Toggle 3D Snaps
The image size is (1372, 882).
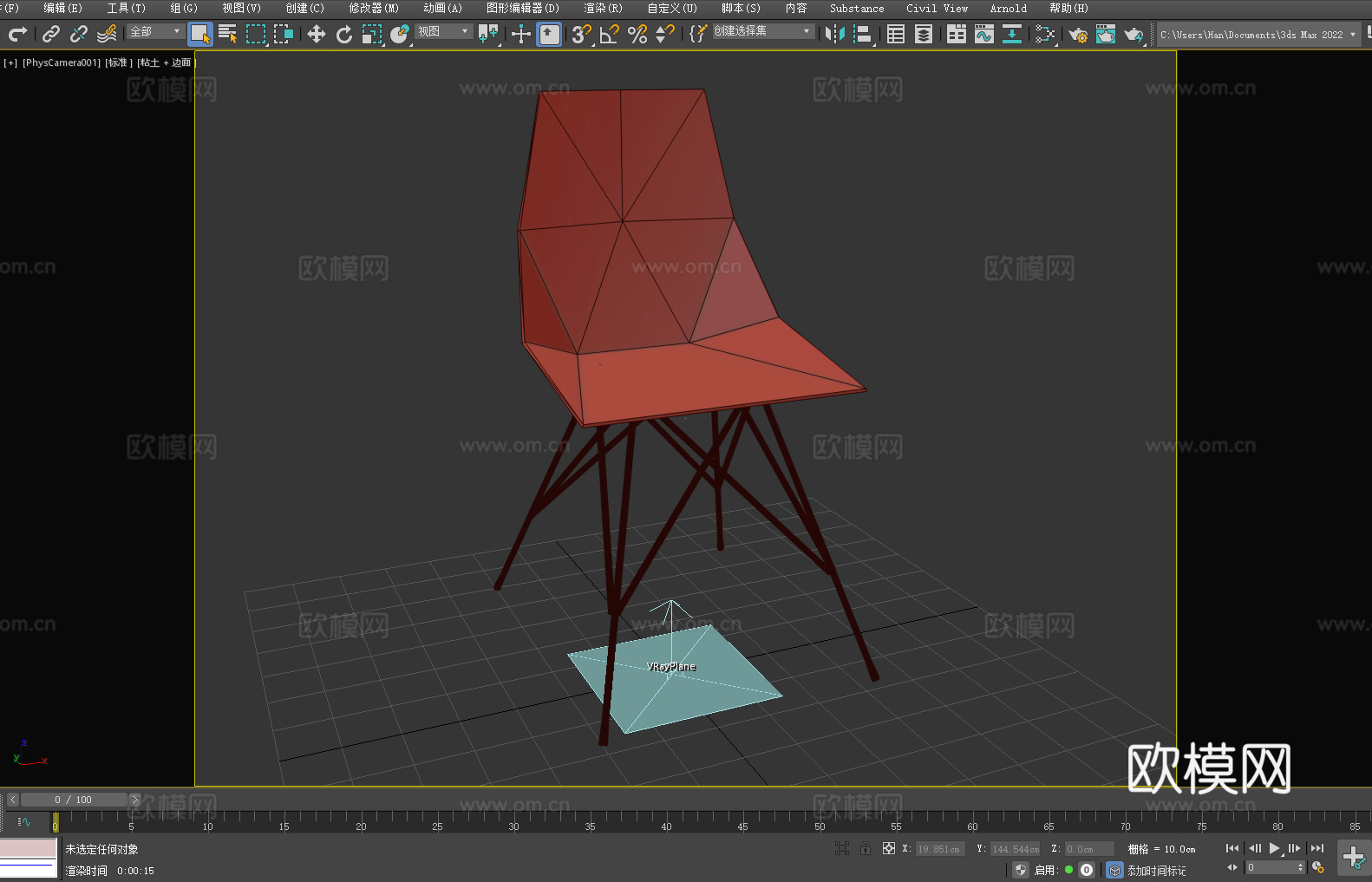tap(582, 34)
